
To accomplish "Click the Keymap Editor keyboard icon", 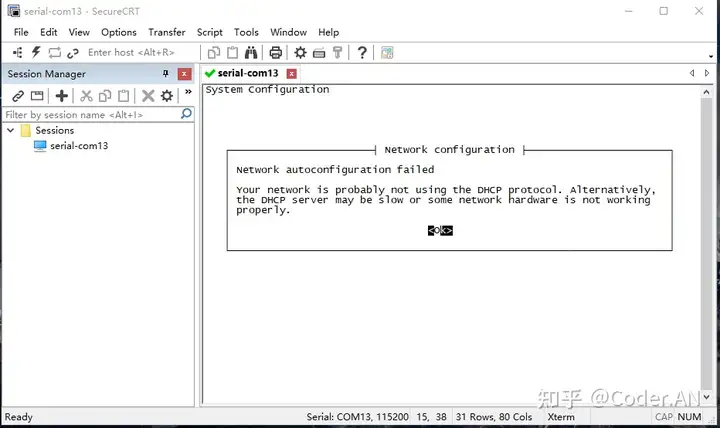I will pyautogui.click(x=319, y=53).
